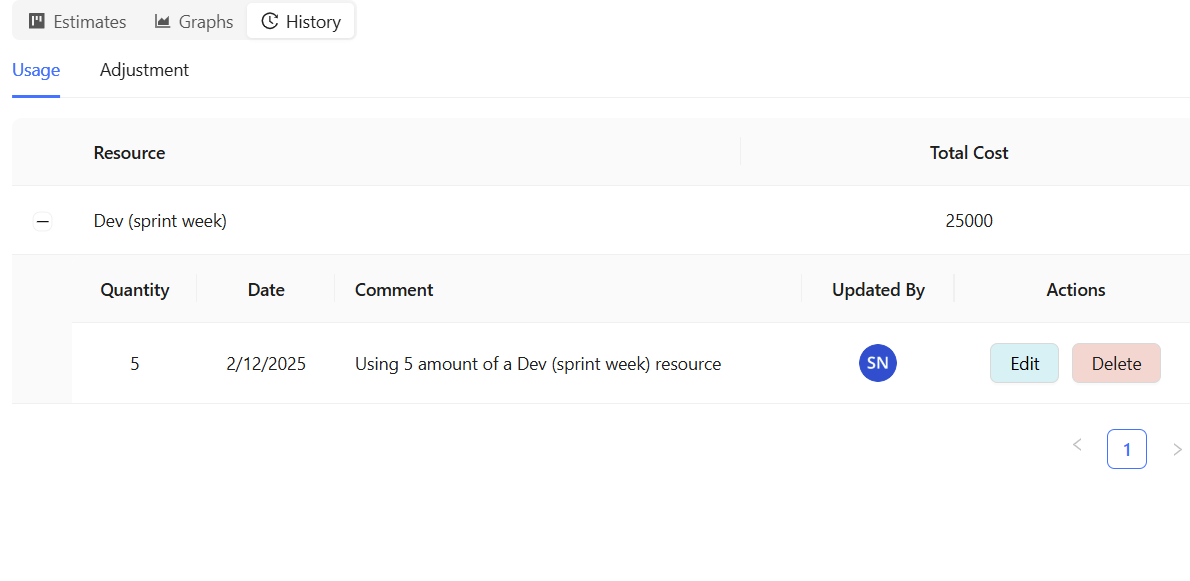
Task: Click the History clock icon
Action: pyautogui.click(x=269, y=21)
